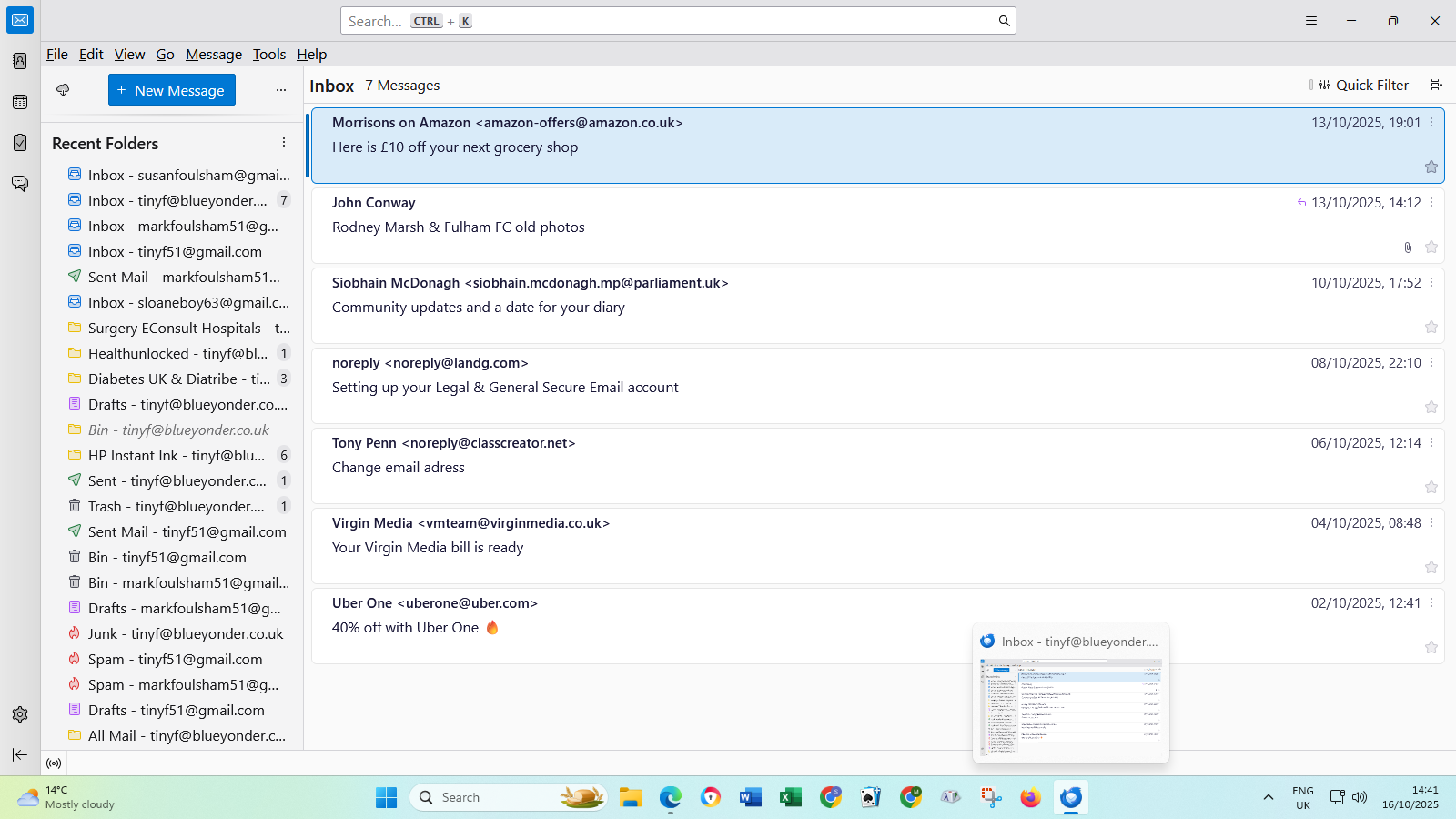Open the Help menu
Viewport: 1456px width, 819px height.
(311, 55)
